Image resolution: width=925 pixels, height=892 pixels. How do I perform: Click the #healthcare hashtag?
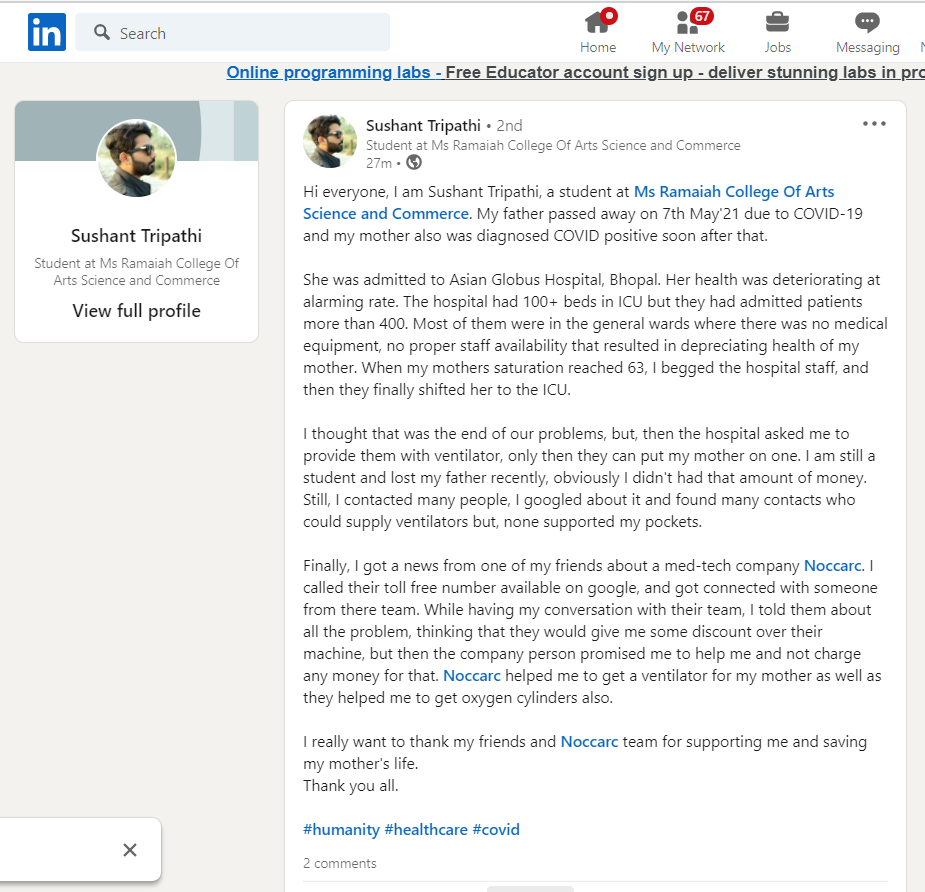point(426,829)
